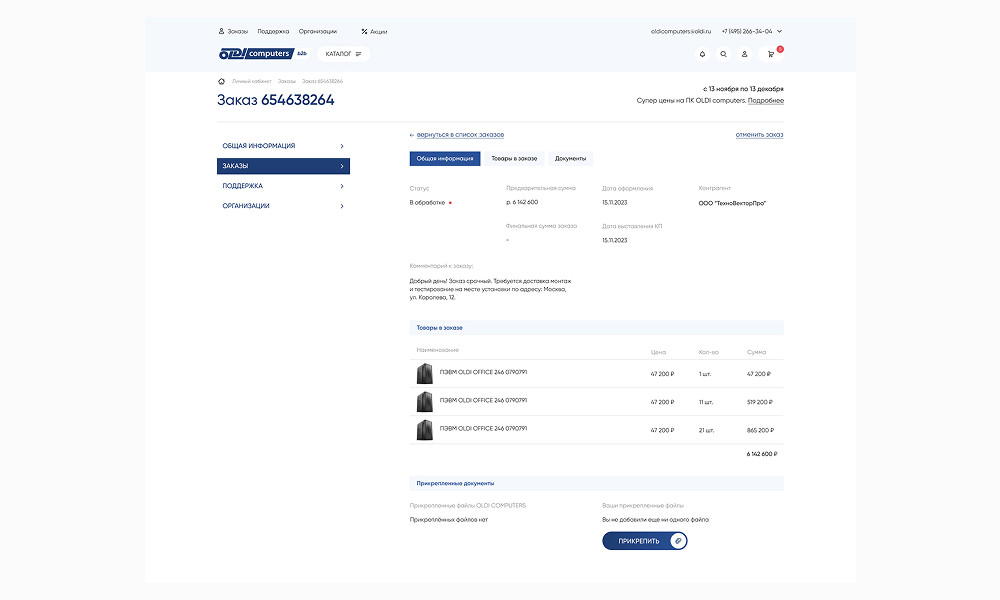Click the person icon next to Заказы
The height and width of the screenshot is (600, 1000).
221,31
